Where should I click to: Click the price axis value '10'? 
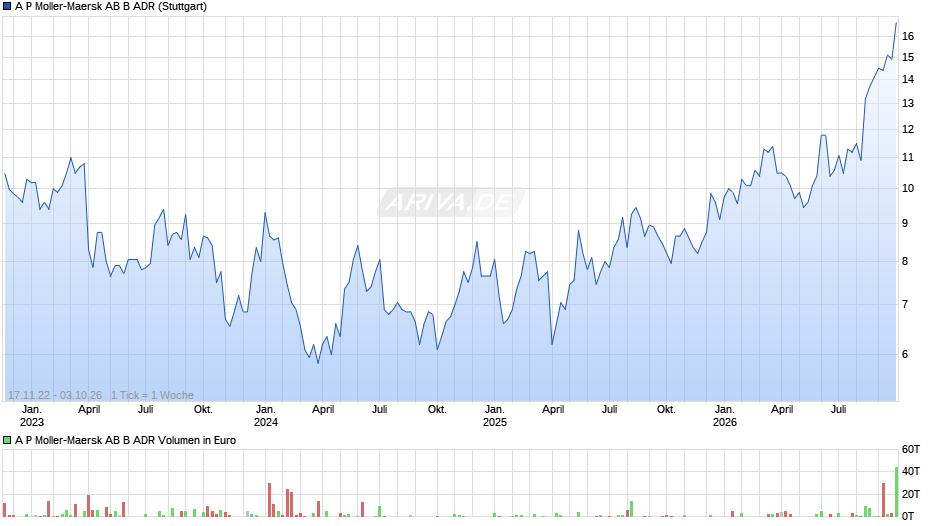pyautogui.click(x=908, y=188)
